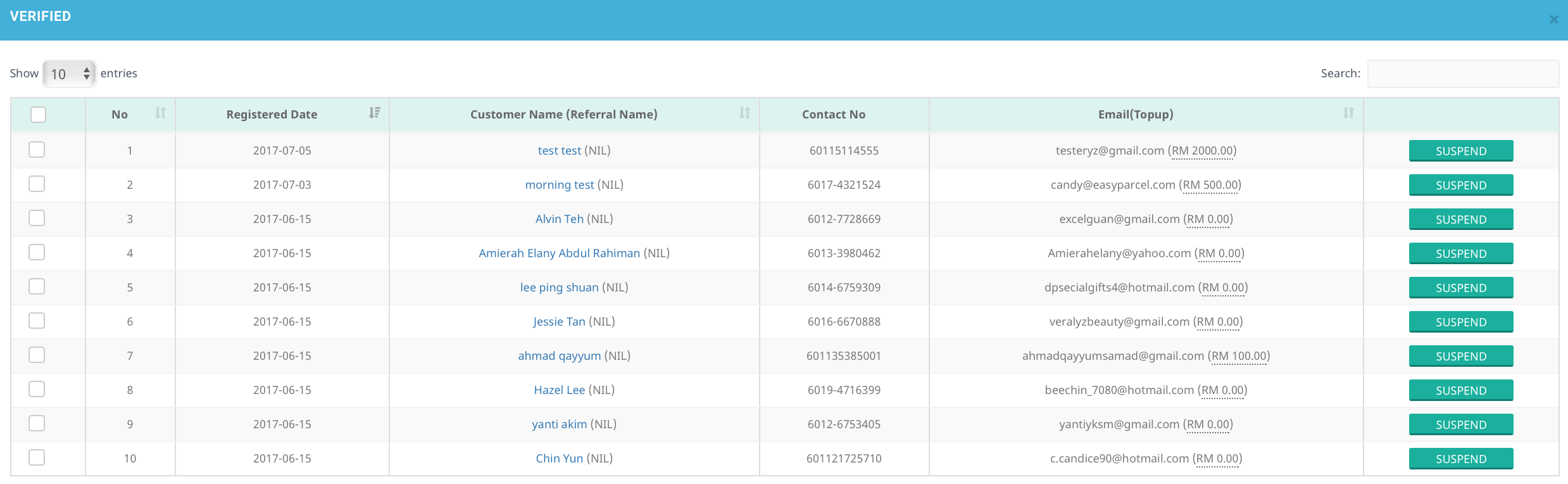Click RM 2000.00 topup amount
Viewport: 1568px width, 484px height.
[x=1202, y=151]
